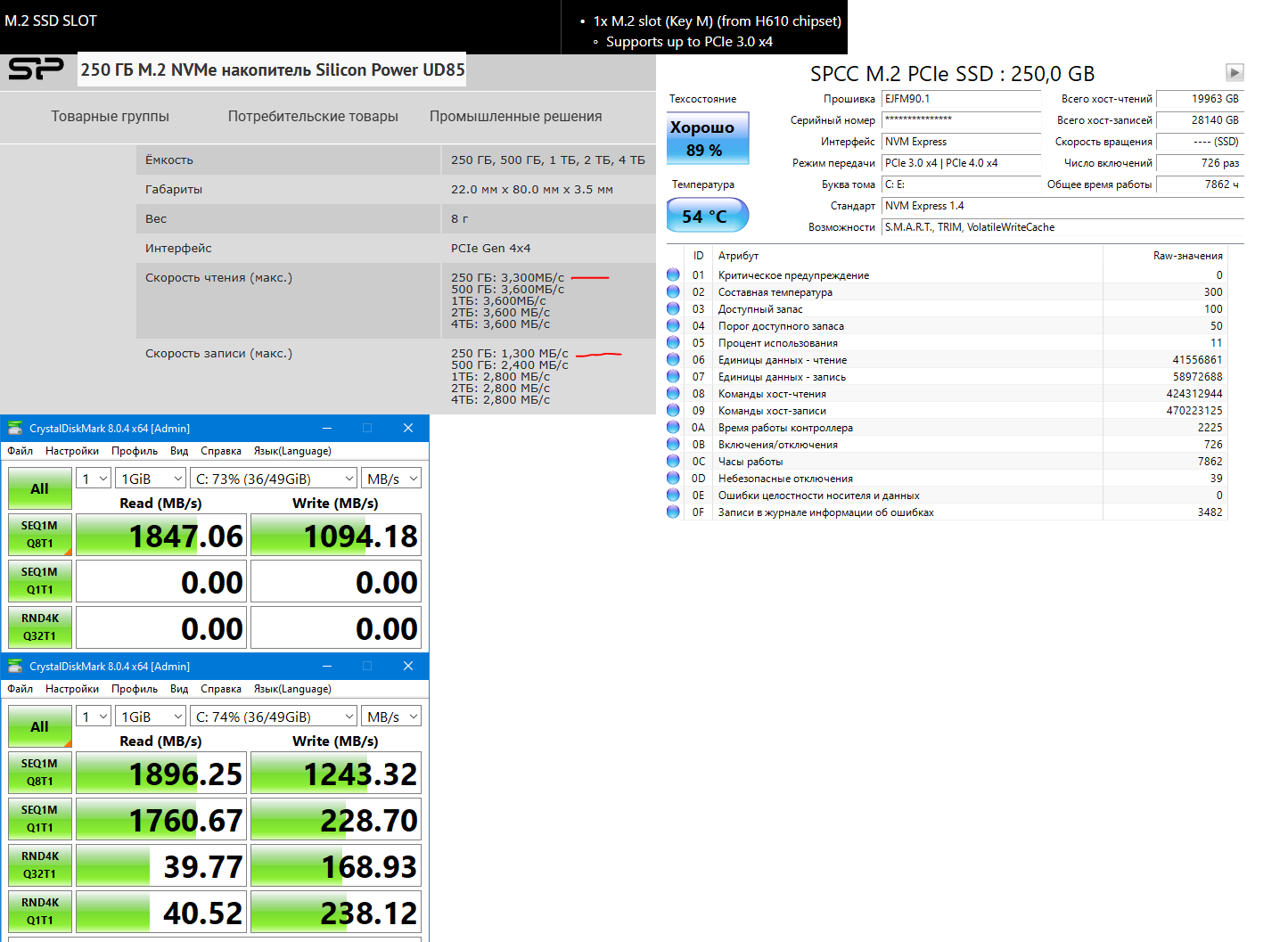Screen dimensions: 1288x942
Task: Click the read result 1896.25
Action: pos(161,774)
